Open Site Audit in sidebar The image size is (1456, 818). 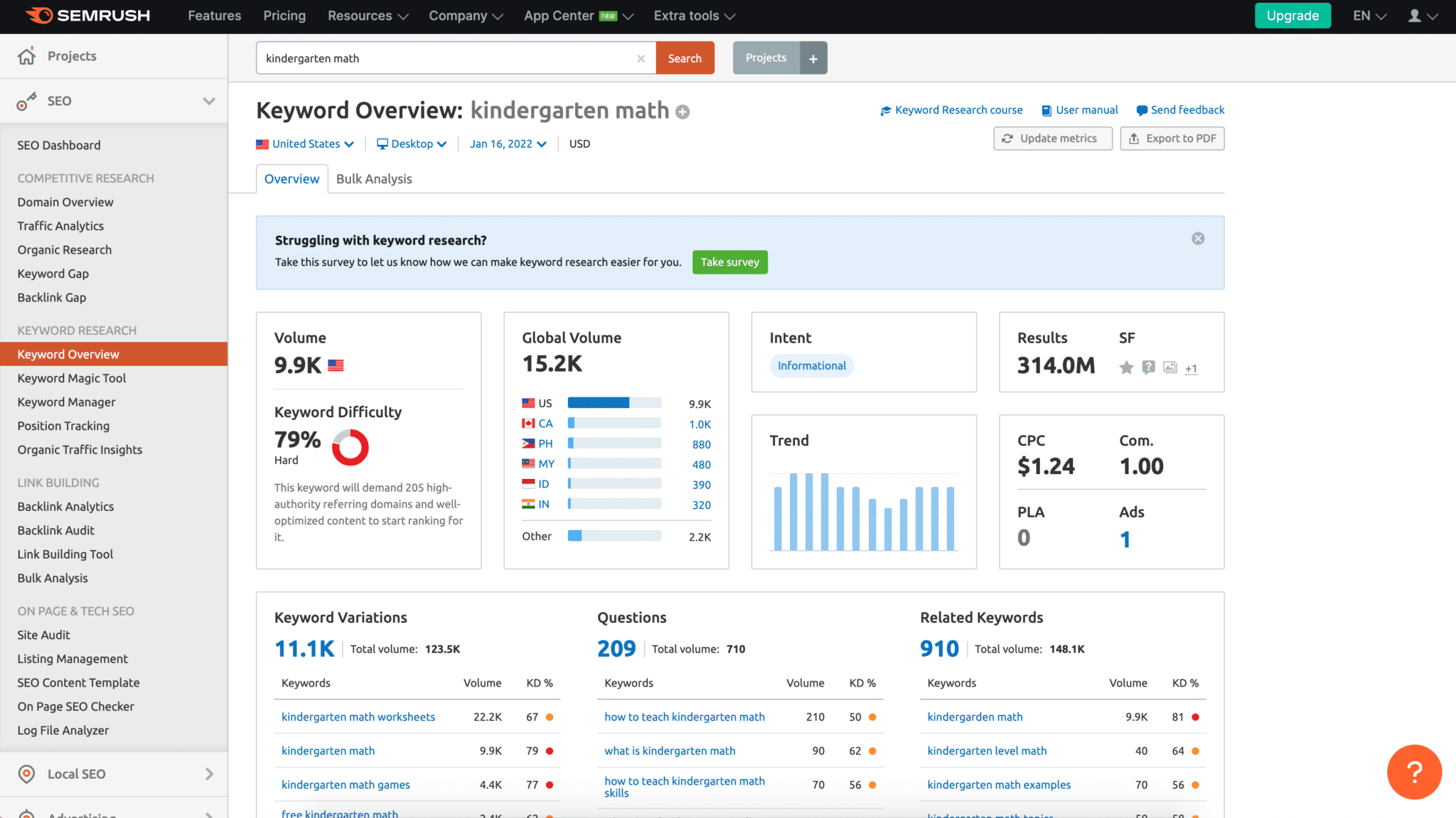click(43, 635)
